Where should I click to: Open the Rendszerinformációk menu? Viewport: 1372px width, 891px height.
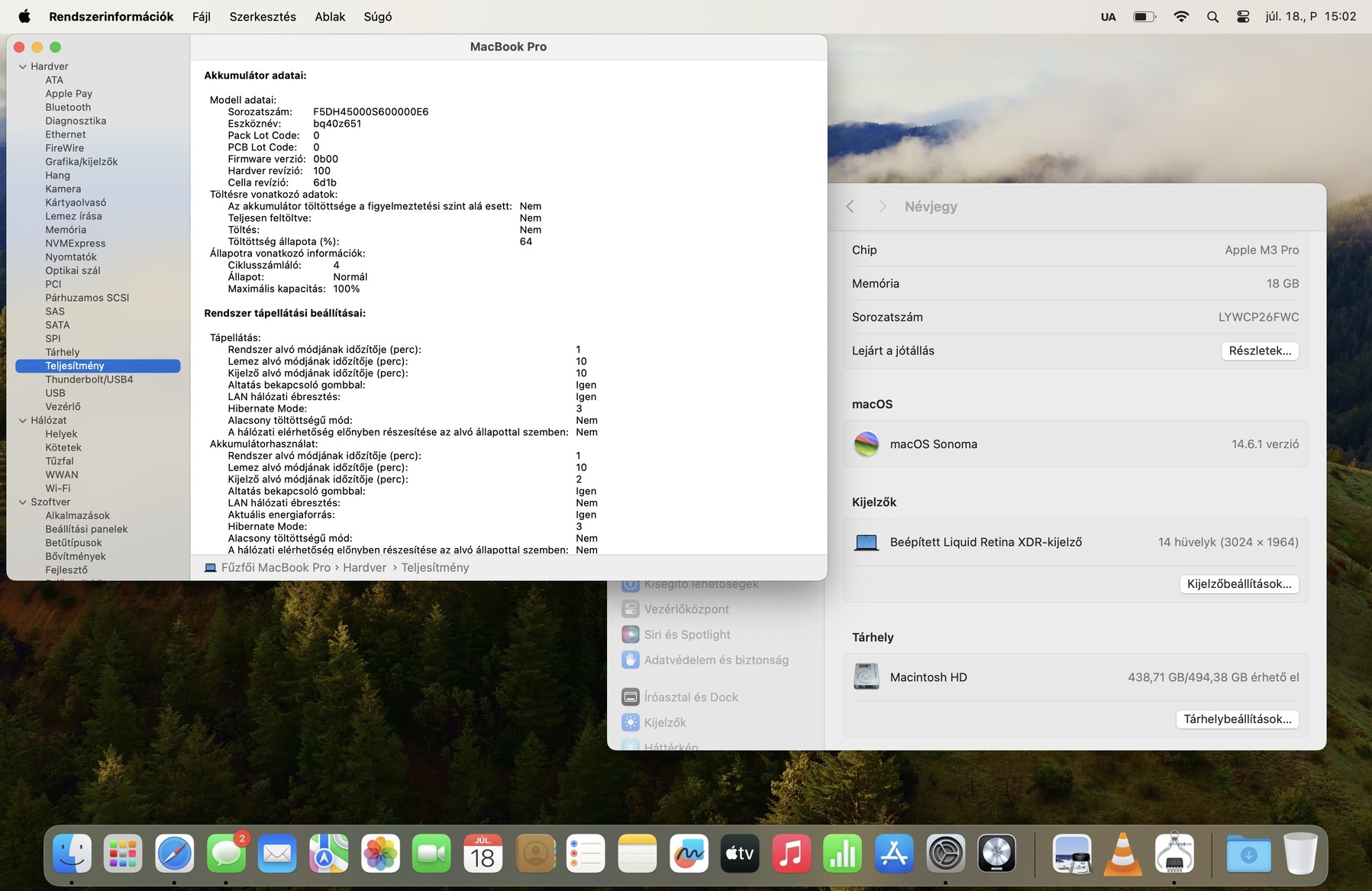pos(111,17)
